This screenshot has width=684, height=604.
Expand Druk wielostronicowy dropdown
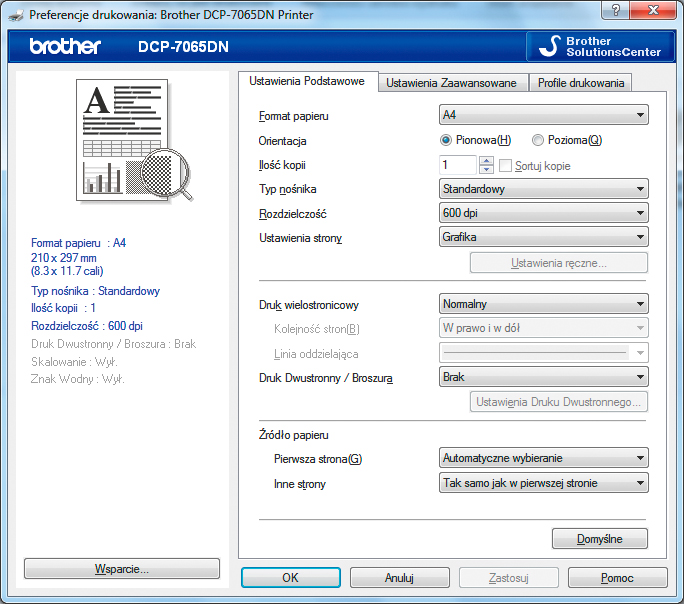click(544, 304)
